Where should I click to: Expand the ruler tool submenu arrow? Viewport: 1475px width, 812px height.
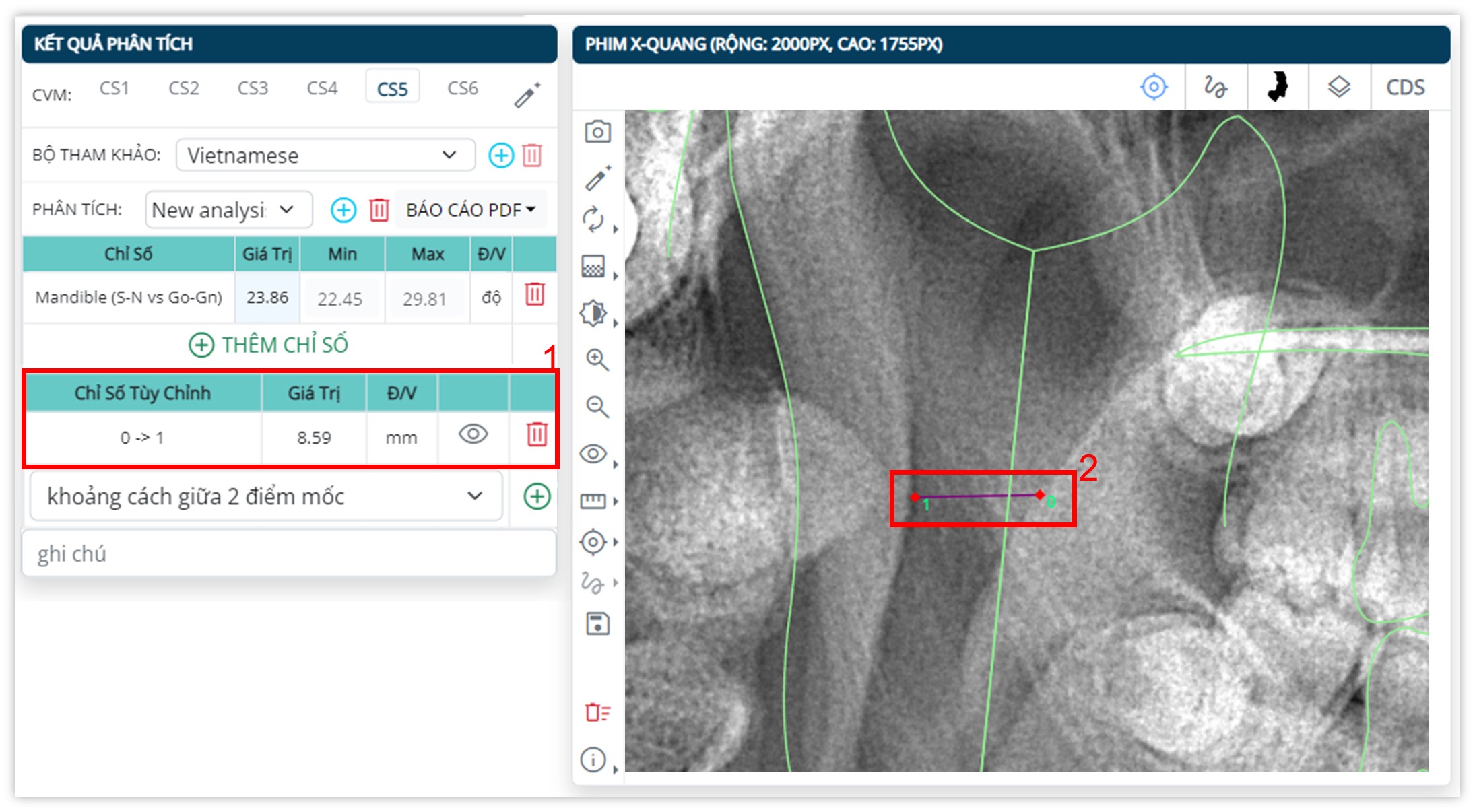pyautogui.click(x=616, y=502)
